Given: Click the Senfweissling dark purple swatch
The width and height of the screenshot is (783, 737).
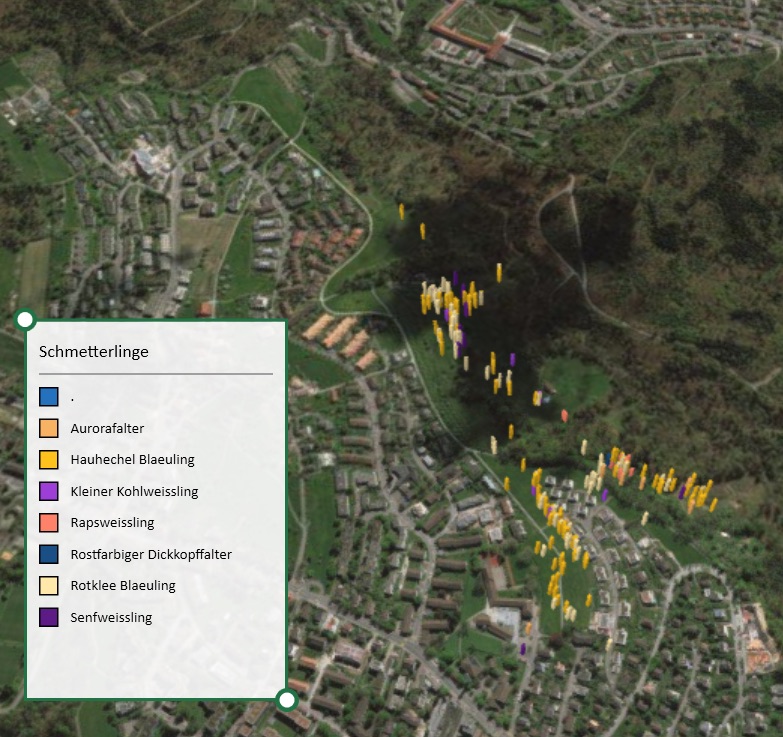Looking at the screenshot, I should coord(48,617).
